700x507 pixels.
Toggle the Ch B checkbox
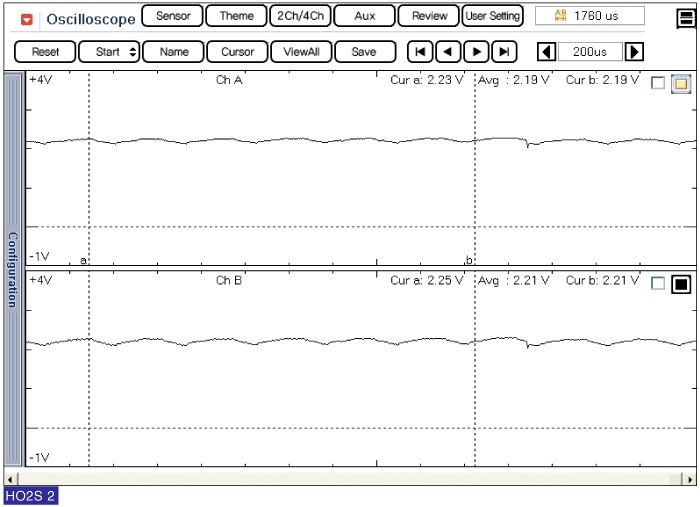657,284
